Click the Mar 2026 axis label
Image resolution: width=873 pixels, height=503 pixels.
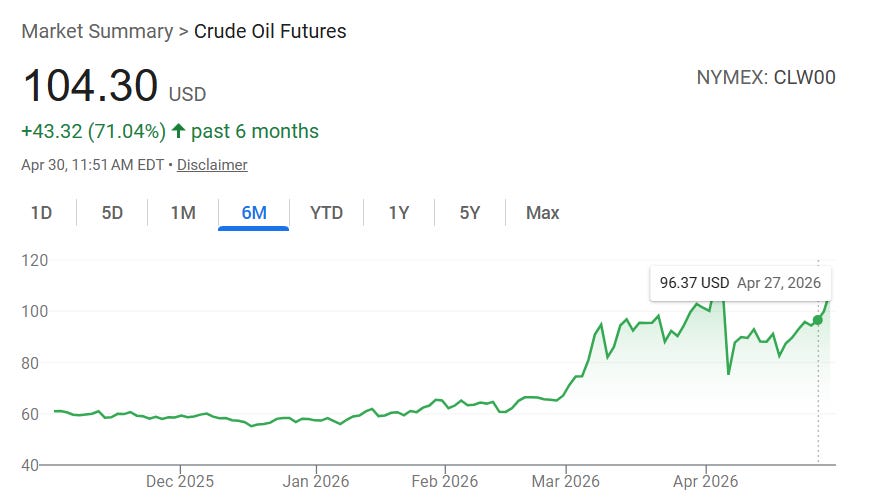pyautogui.click(x=566, y=481)
